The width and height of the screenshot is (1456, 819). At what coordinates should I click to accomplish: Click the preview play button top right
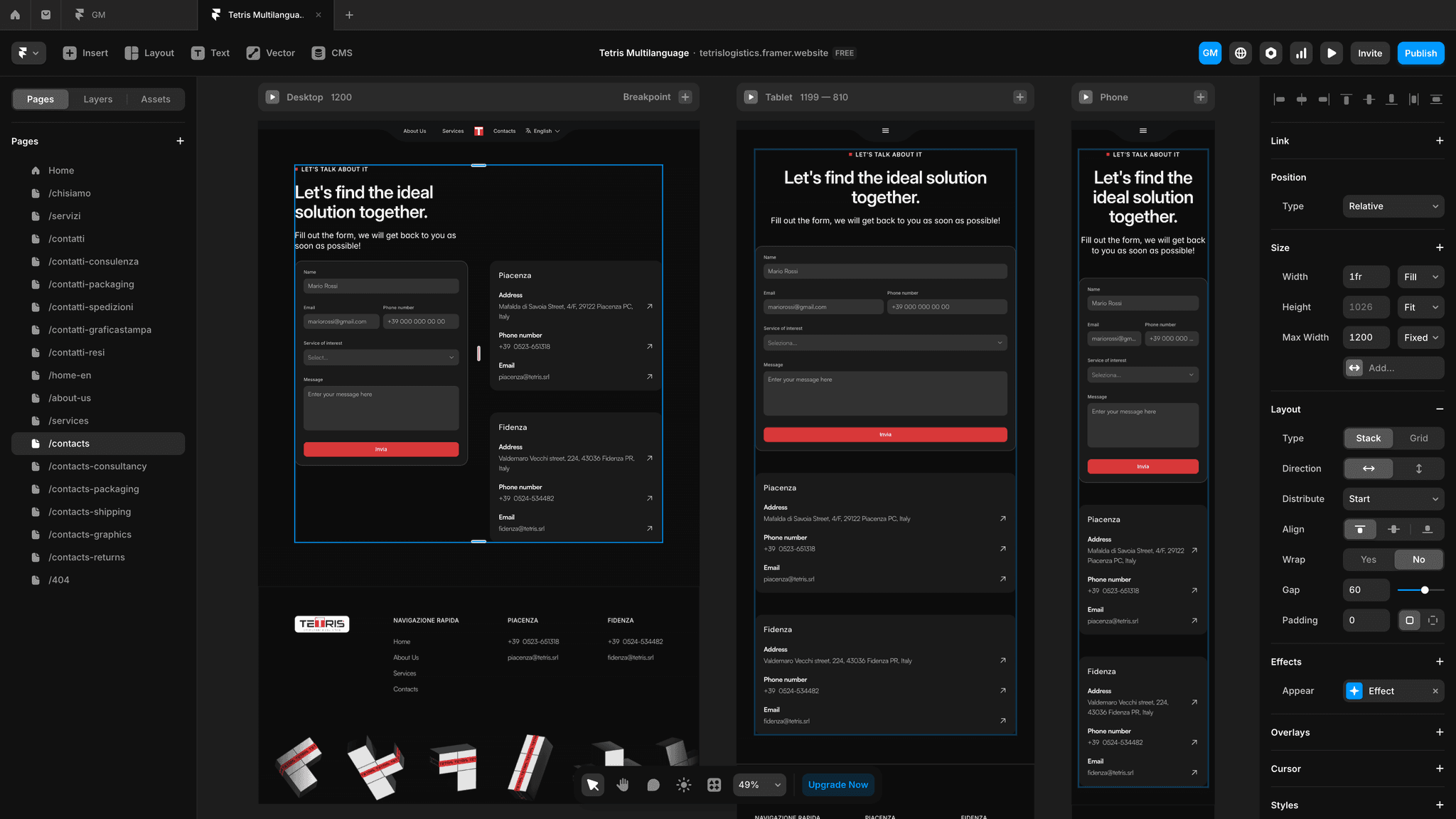pyautogui.click(x=1332, y=53)
